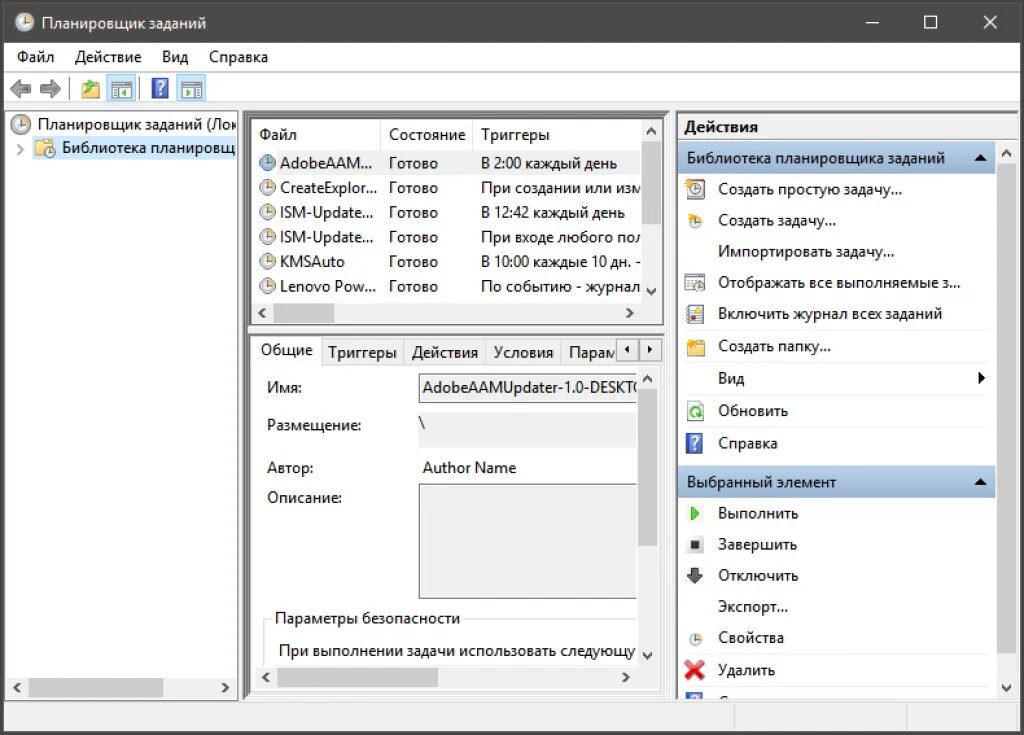Sort by the Файл column header

pyautogui.click(x=316, y=135)
